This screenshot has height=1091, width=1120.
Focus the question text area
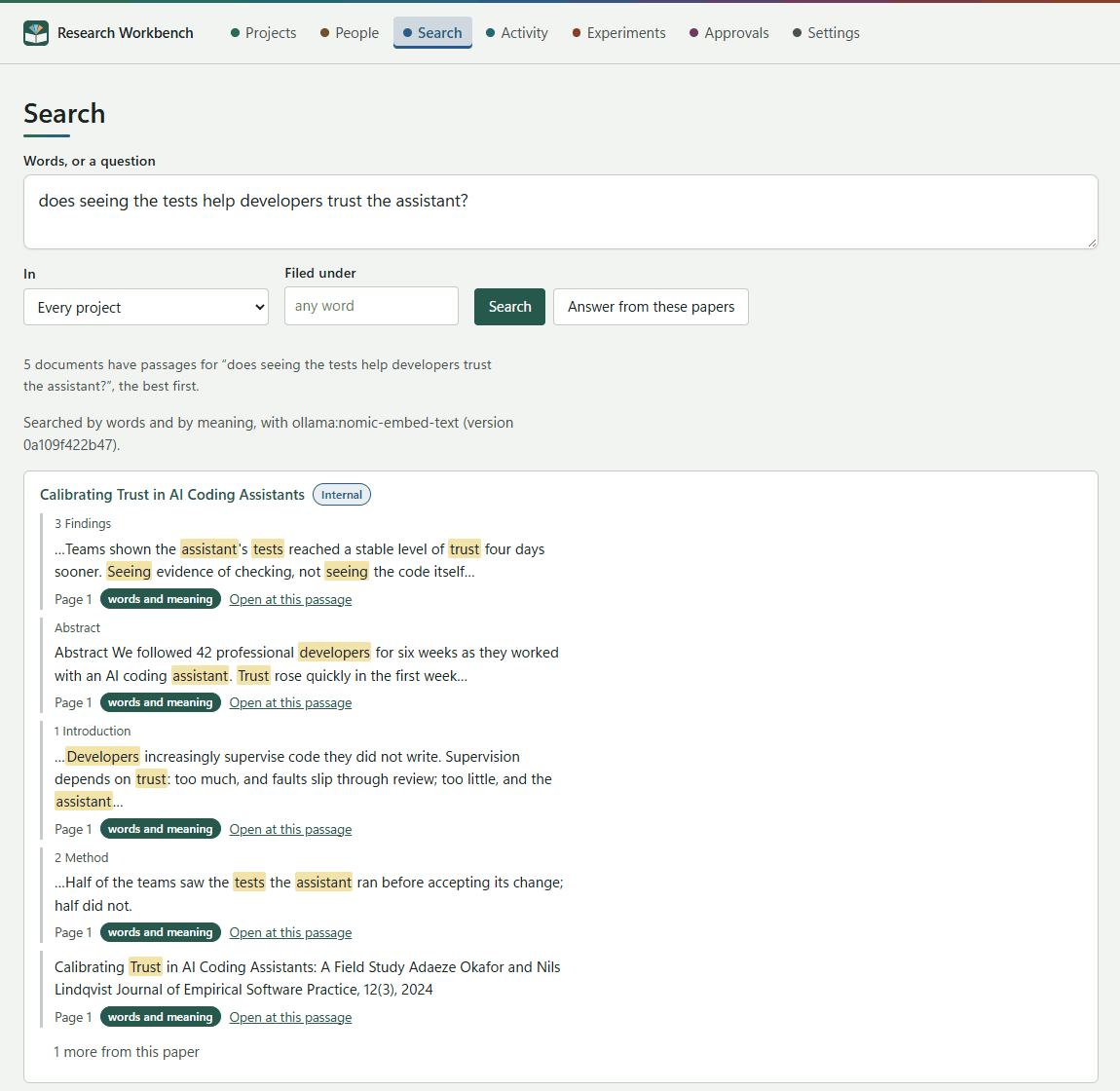click(x=560, y=212)
